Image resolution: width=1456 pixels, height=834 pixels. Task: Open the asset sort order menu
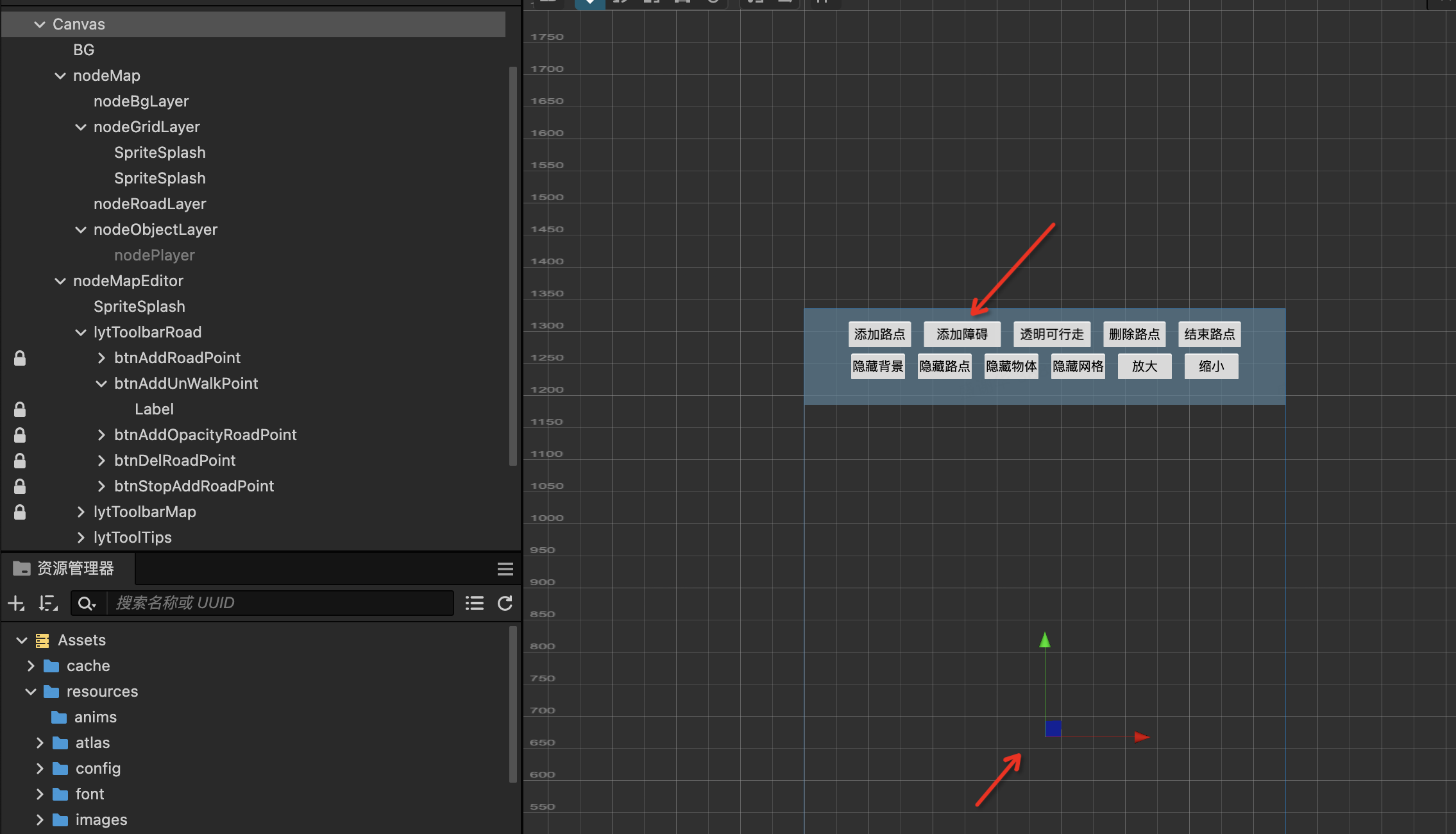pos(48,603)
